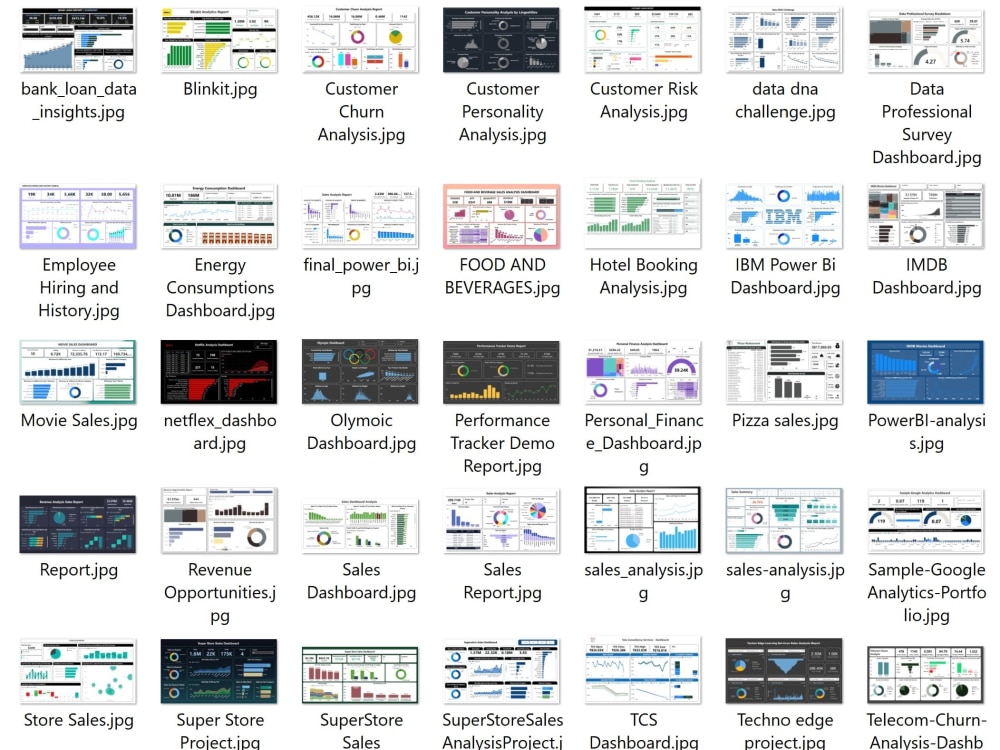Open Employee Hiring and History.jpg thumbnail
Image resolution: width=1000 pixels, height=750 pixels.
point(78,216)
